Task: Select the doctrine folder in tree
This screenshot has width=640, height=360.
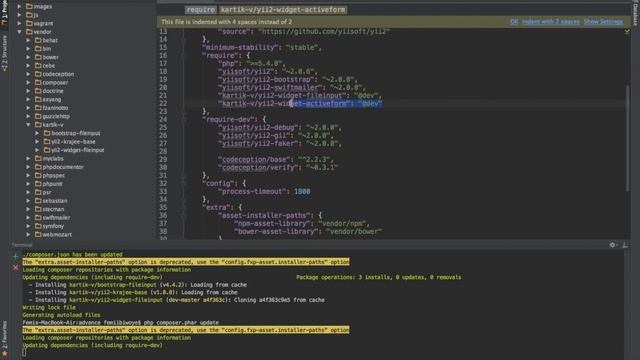Action: click(x=53, y=91)
